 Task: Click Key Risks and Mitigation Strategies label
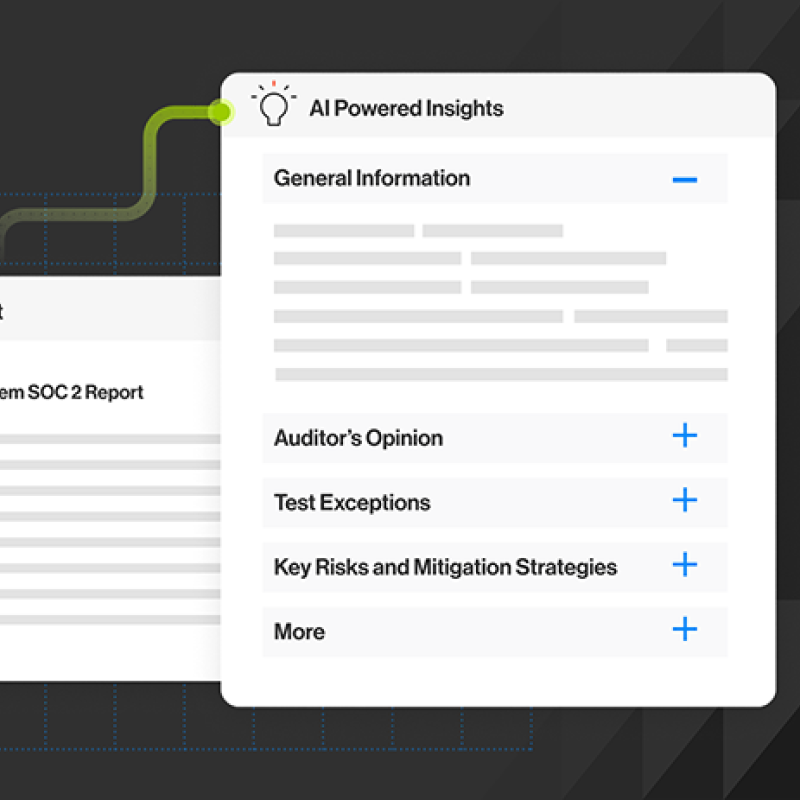[445, 567]
